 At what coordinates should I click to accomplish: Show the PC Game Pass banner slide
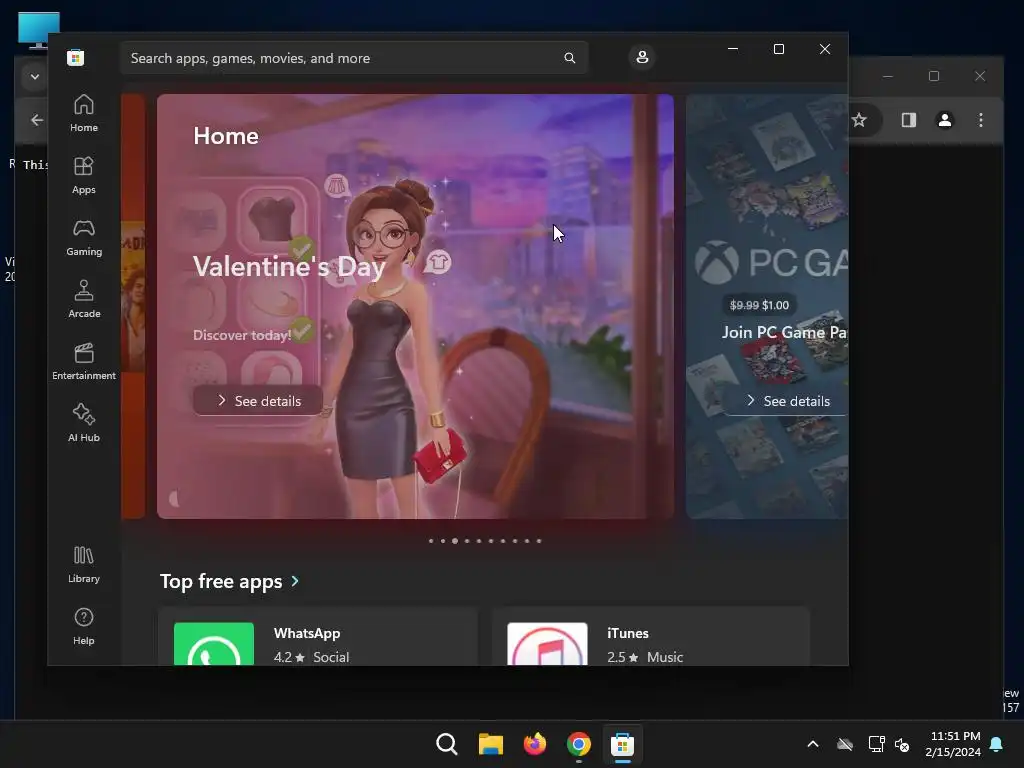coord(767,306)
